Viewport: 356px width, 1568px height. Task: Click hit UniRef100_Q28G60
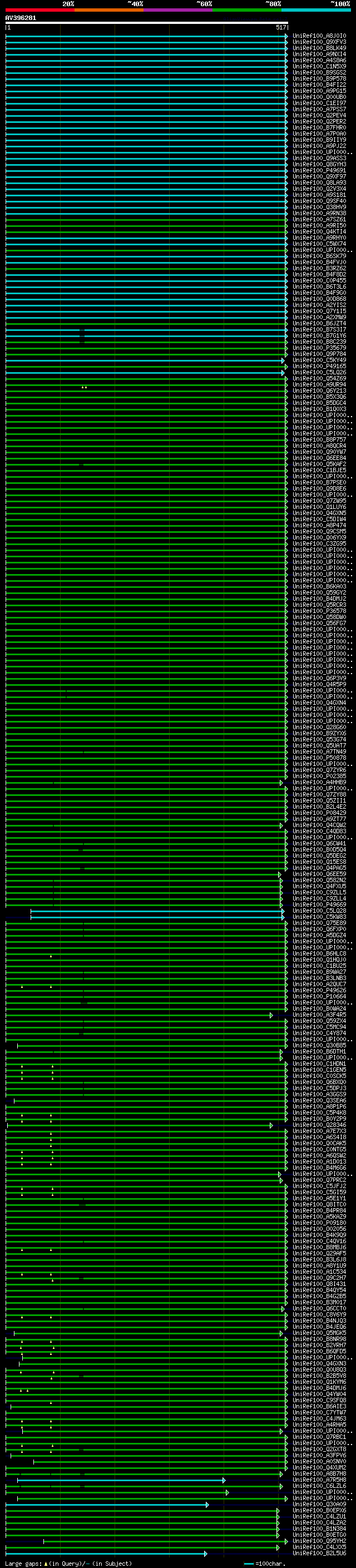[x=319, y=728]
